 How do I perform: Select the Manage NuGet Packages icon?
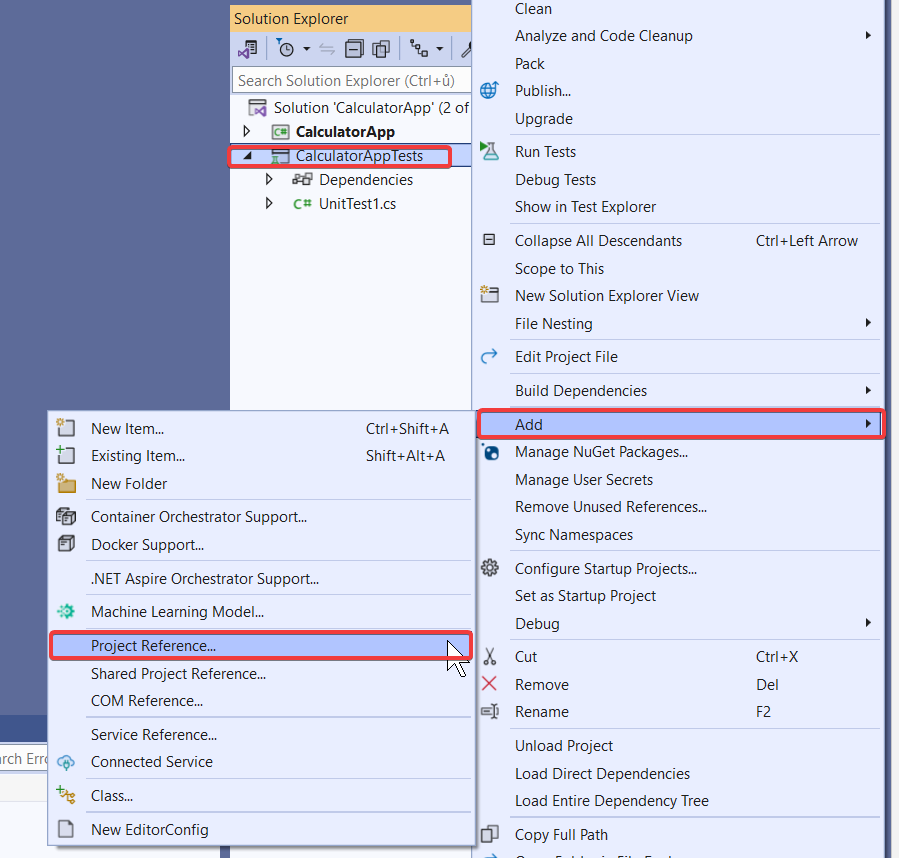click(x=490, y=452)
